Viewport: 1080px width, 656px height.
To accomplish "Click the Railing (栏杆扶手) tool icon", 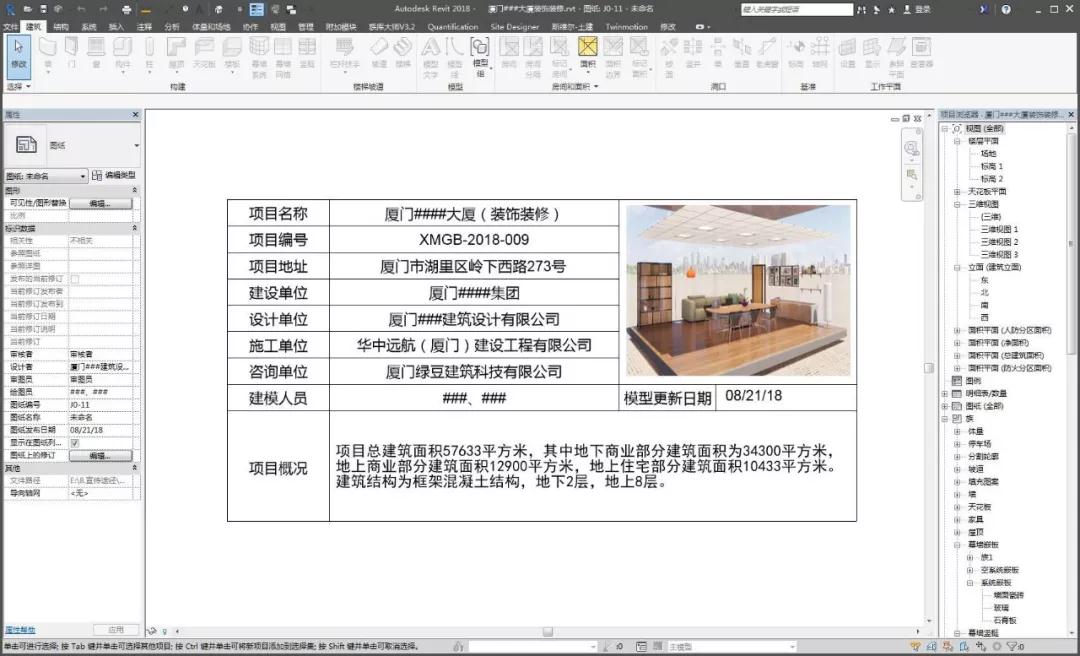I will [344, 48].
